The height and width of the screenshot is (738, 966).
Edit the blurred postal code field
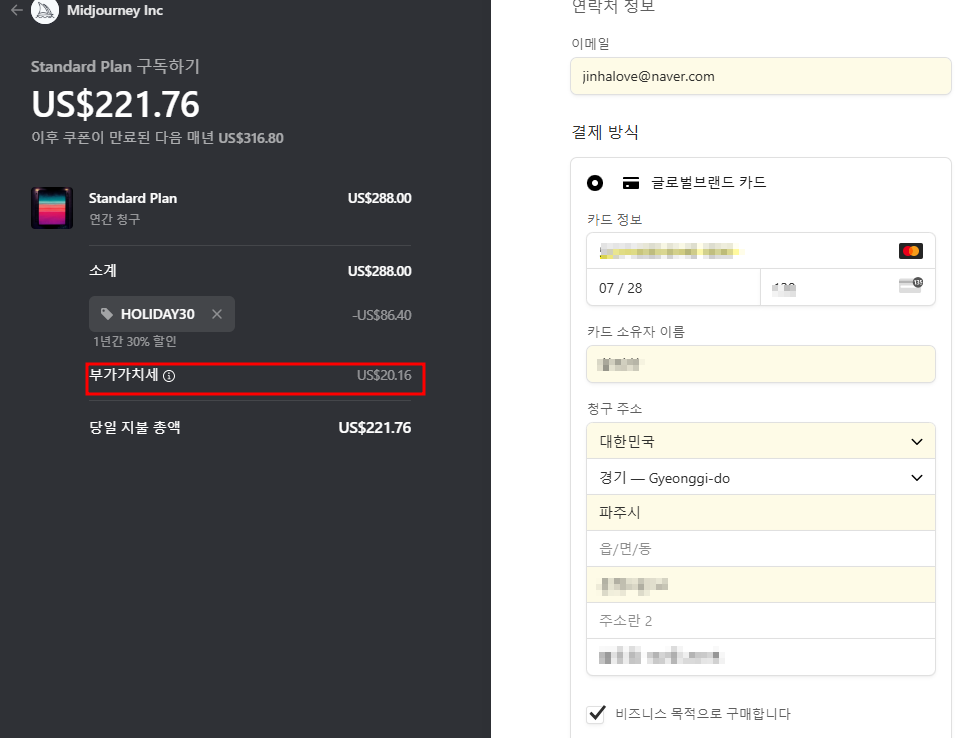click(761, 657)
